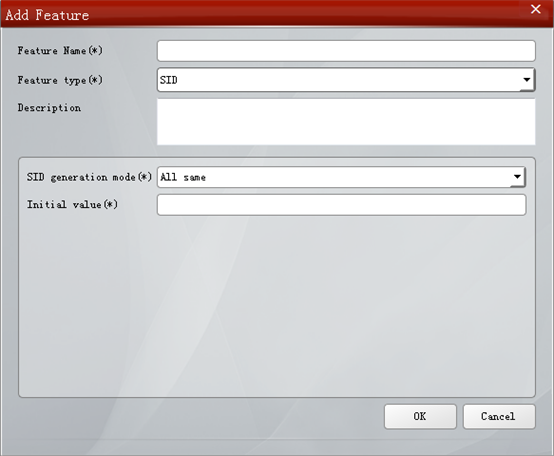Click inside the Description text area
This screenshot has height=456, width=554.
point(346,122)
